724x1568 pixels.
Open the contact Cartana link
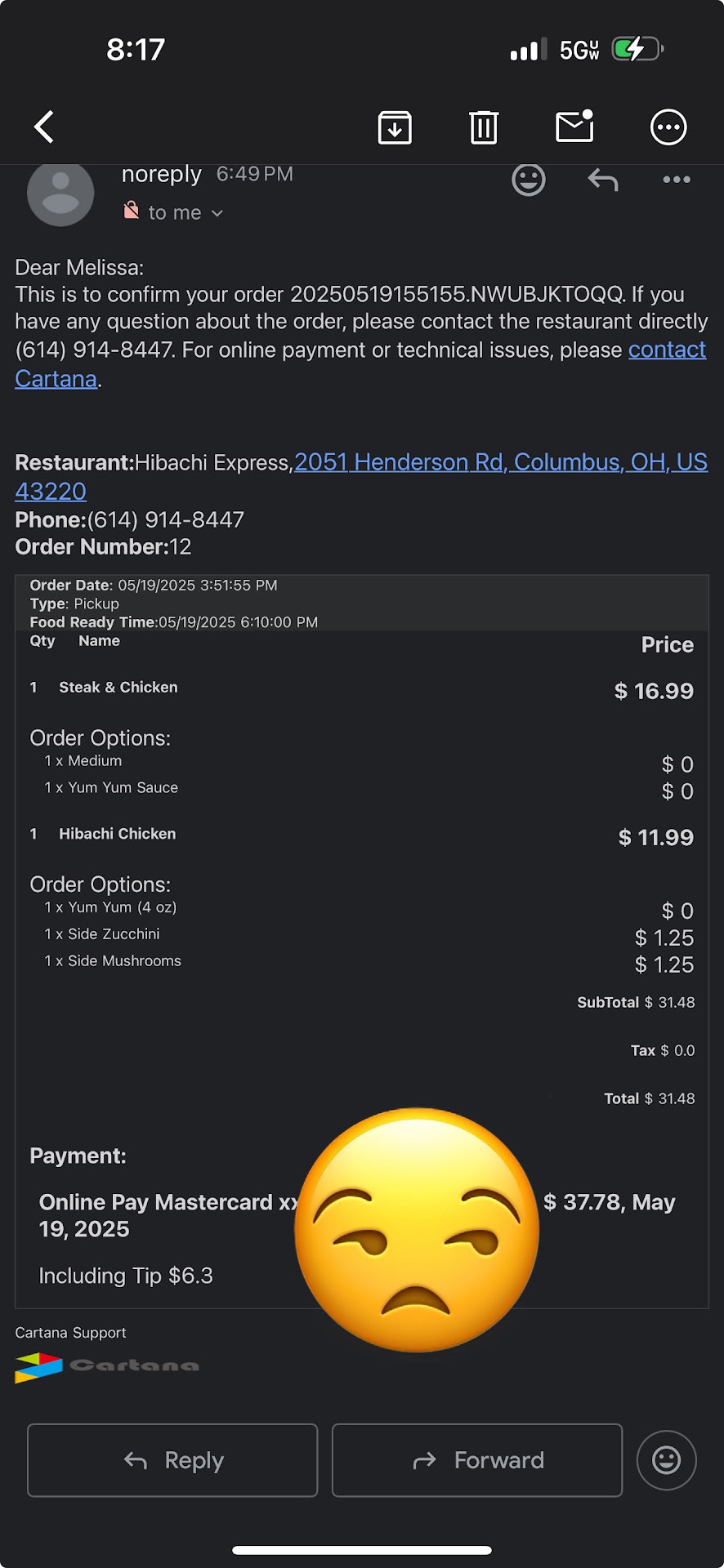coord(666,350)
